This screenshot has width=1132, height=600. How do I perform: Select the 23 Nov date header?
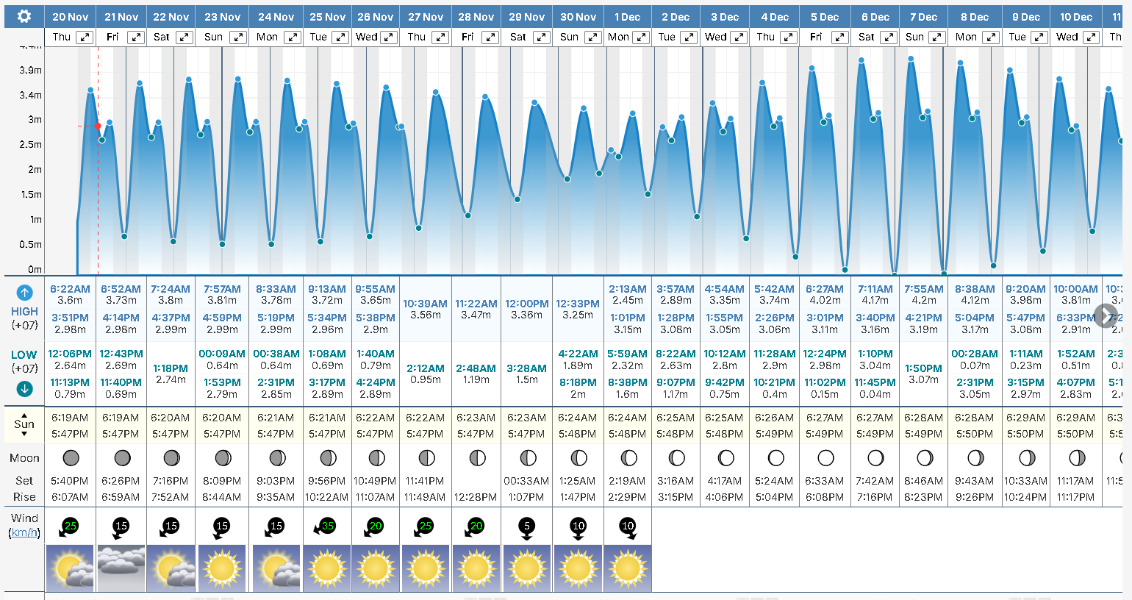(x=222, y=17)
